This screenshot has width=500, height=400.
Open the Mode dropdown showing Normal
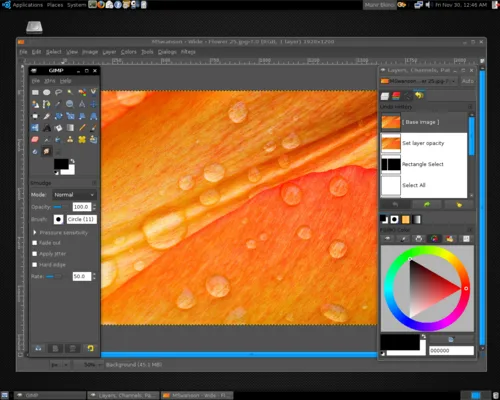point(74,195)
